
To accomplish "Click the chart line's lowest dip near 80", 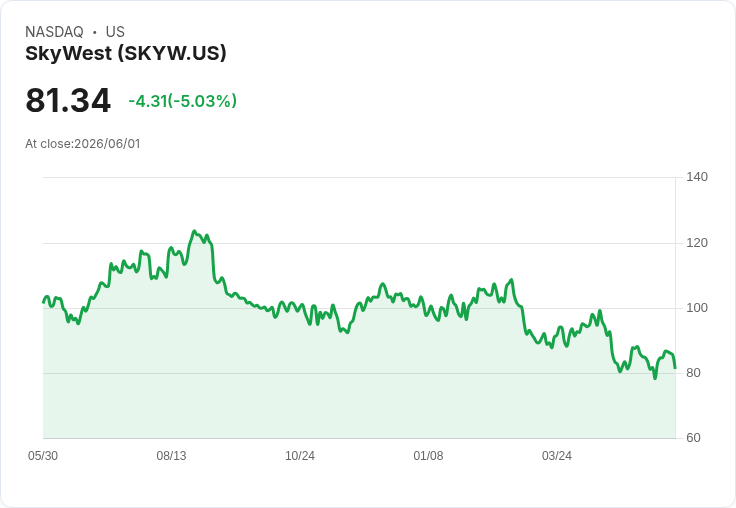I will pyautogui.click(x=655, y=378).
